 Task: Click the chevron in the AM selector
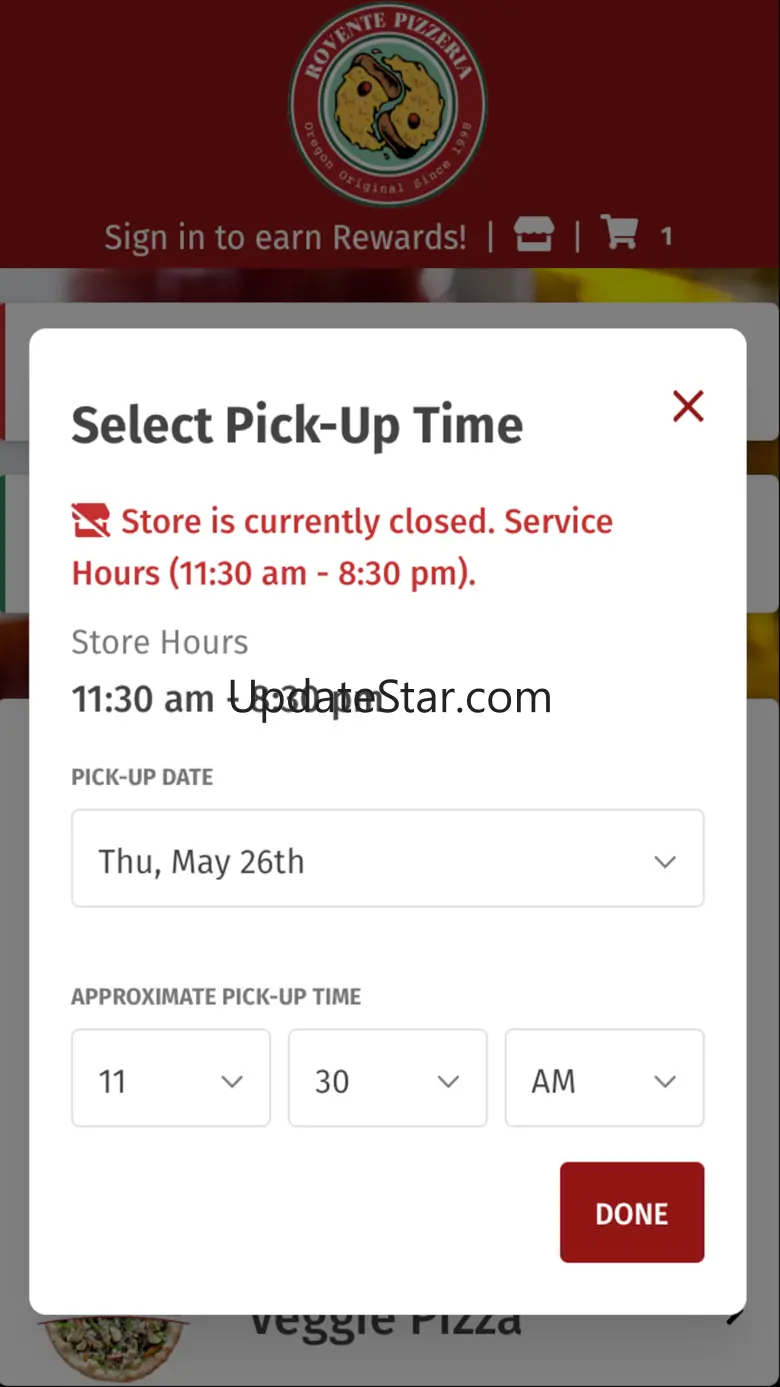[665, 1081]
